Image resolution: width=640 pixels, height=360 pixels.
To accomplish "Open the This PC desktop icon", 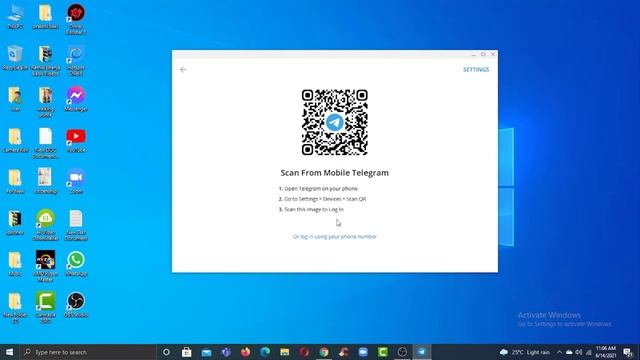I will pos(15,16).
